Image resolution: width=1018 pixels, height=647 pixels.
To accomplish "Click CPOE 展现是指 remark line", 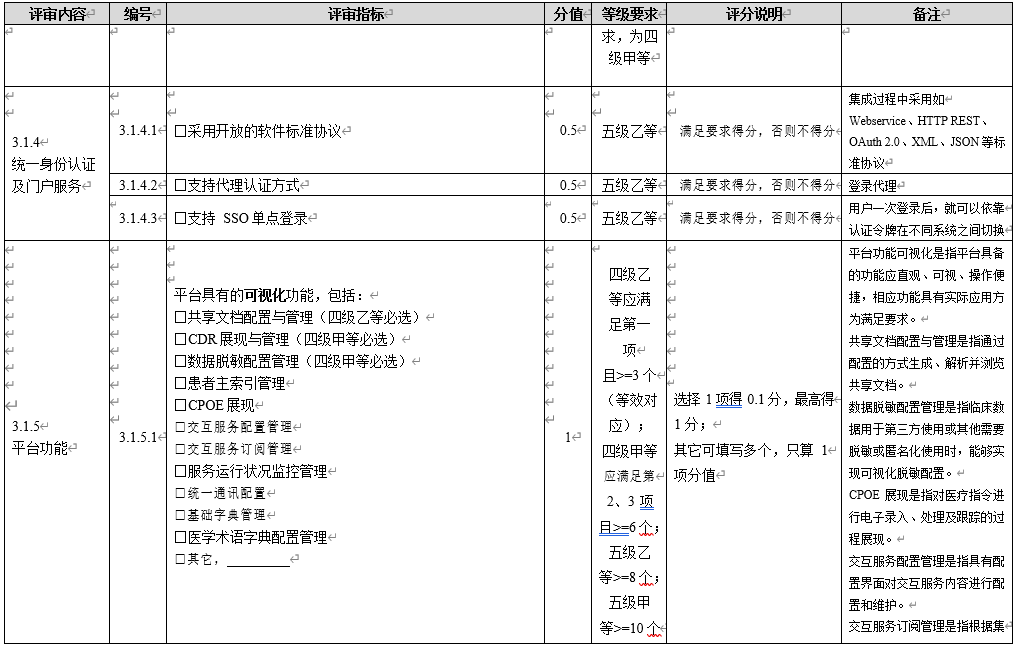I will [926, 495].
